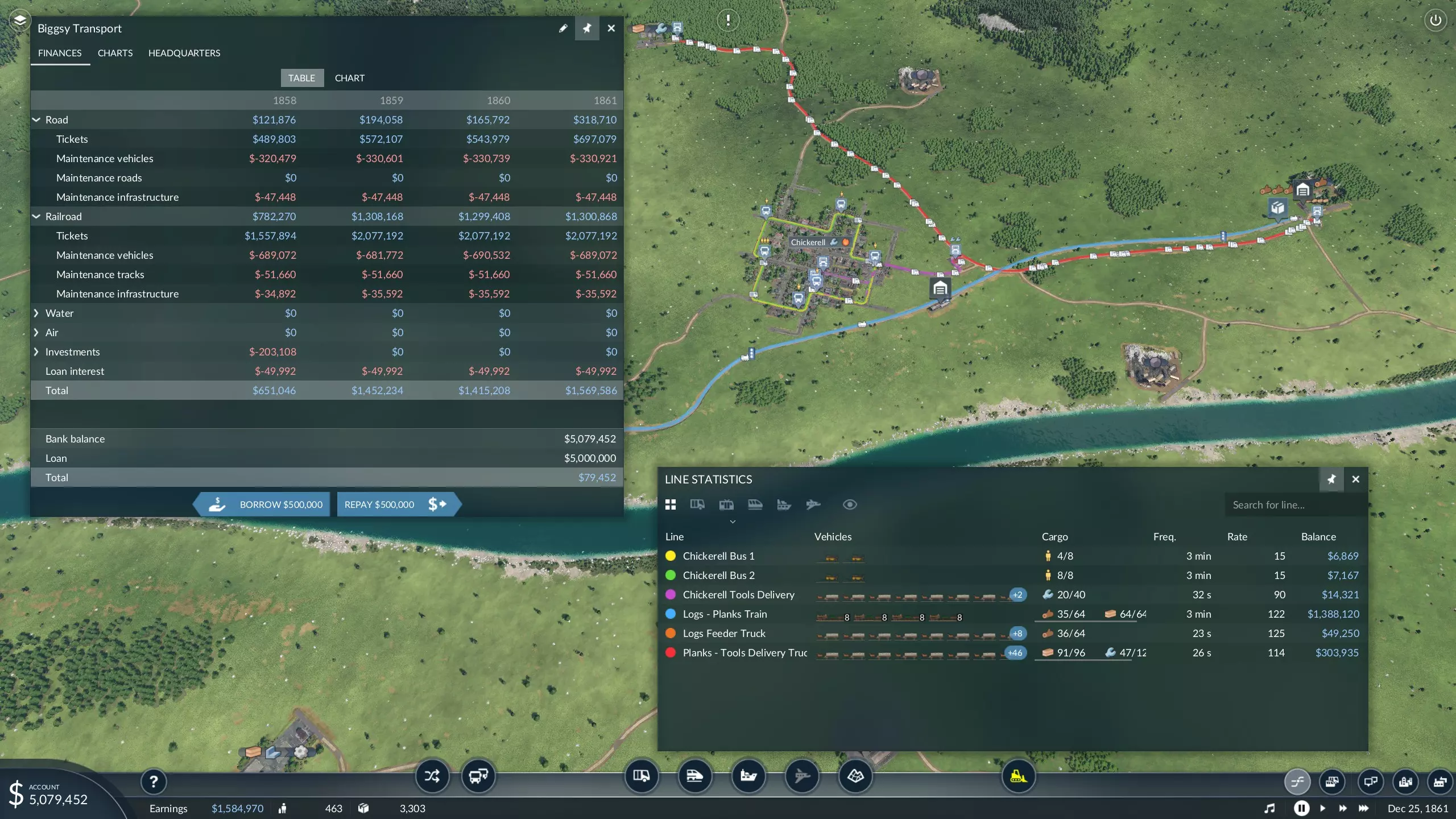
Task: Pin the Line Statistics window
Action: click(1331, 479)
